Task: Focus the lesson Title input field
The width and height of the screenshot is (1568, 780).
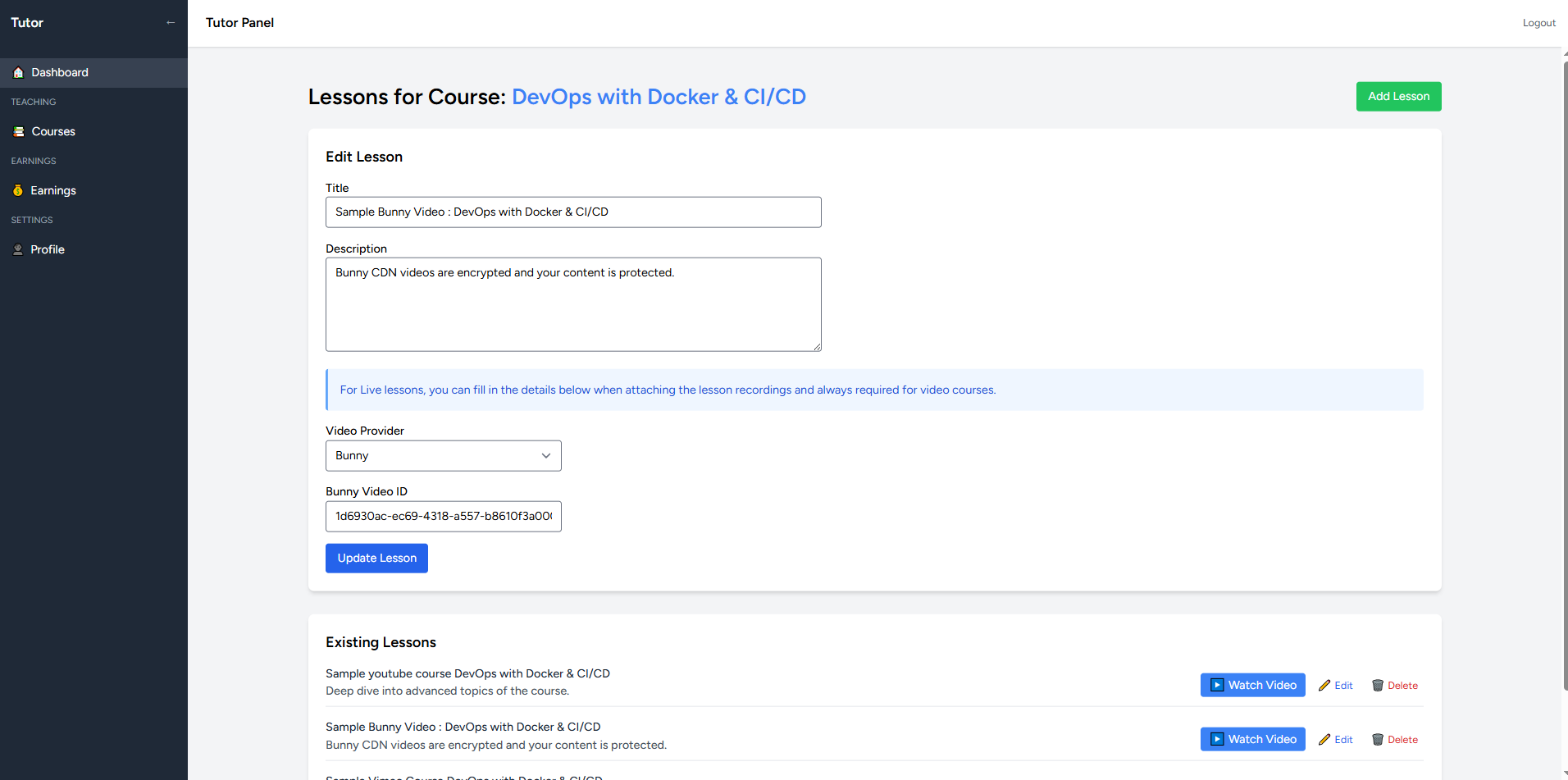Action: [x=573, y=212]
